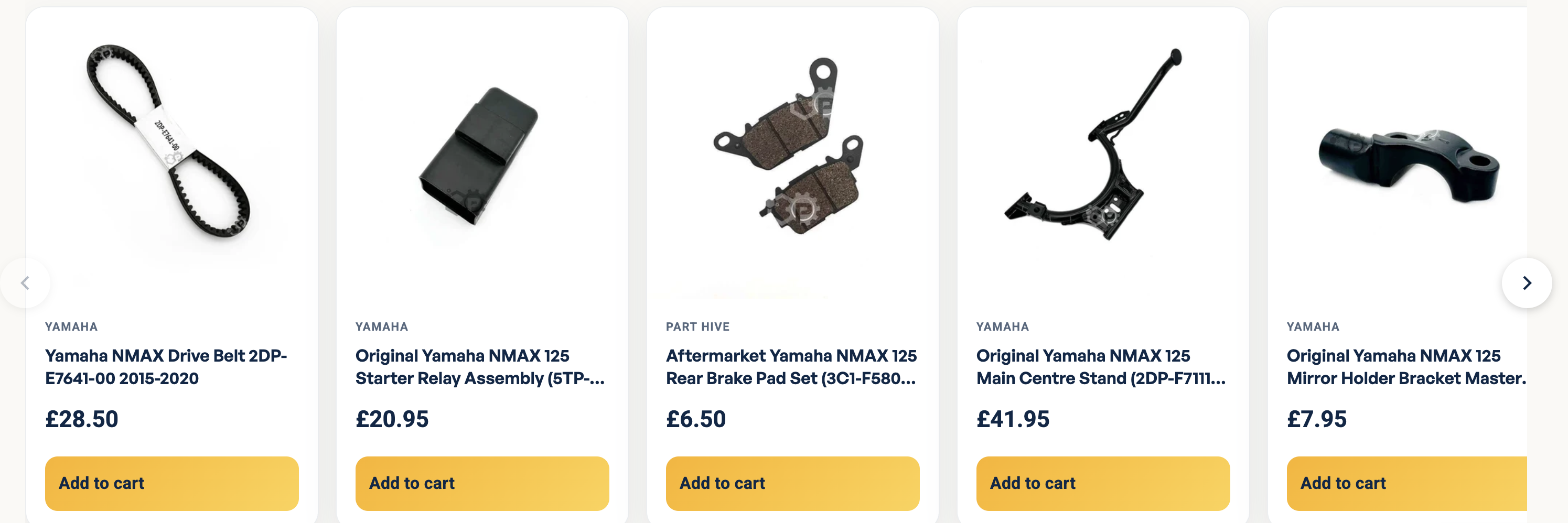Add the £6.50 brake pad set to cart
Image resolution: width=1568 pixels, height=523 pixels.
click(x=792, y=483)
